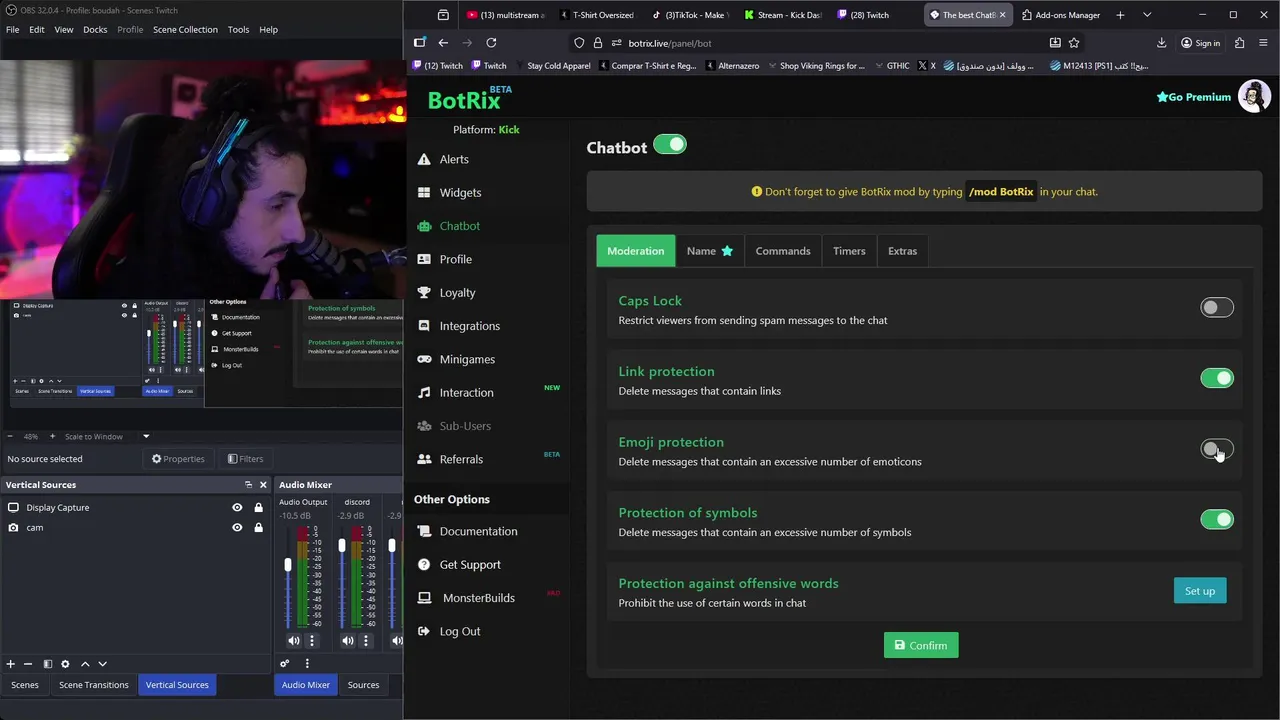Open discord channel options menu
The image size is (1280, 720).
[365, 641]
